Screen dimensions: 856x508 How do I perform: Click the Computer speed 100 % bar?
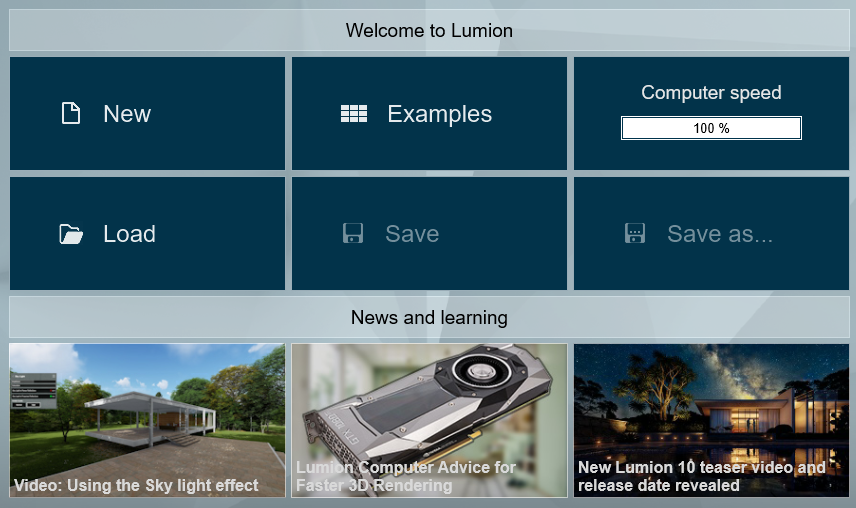pos(711,128)
